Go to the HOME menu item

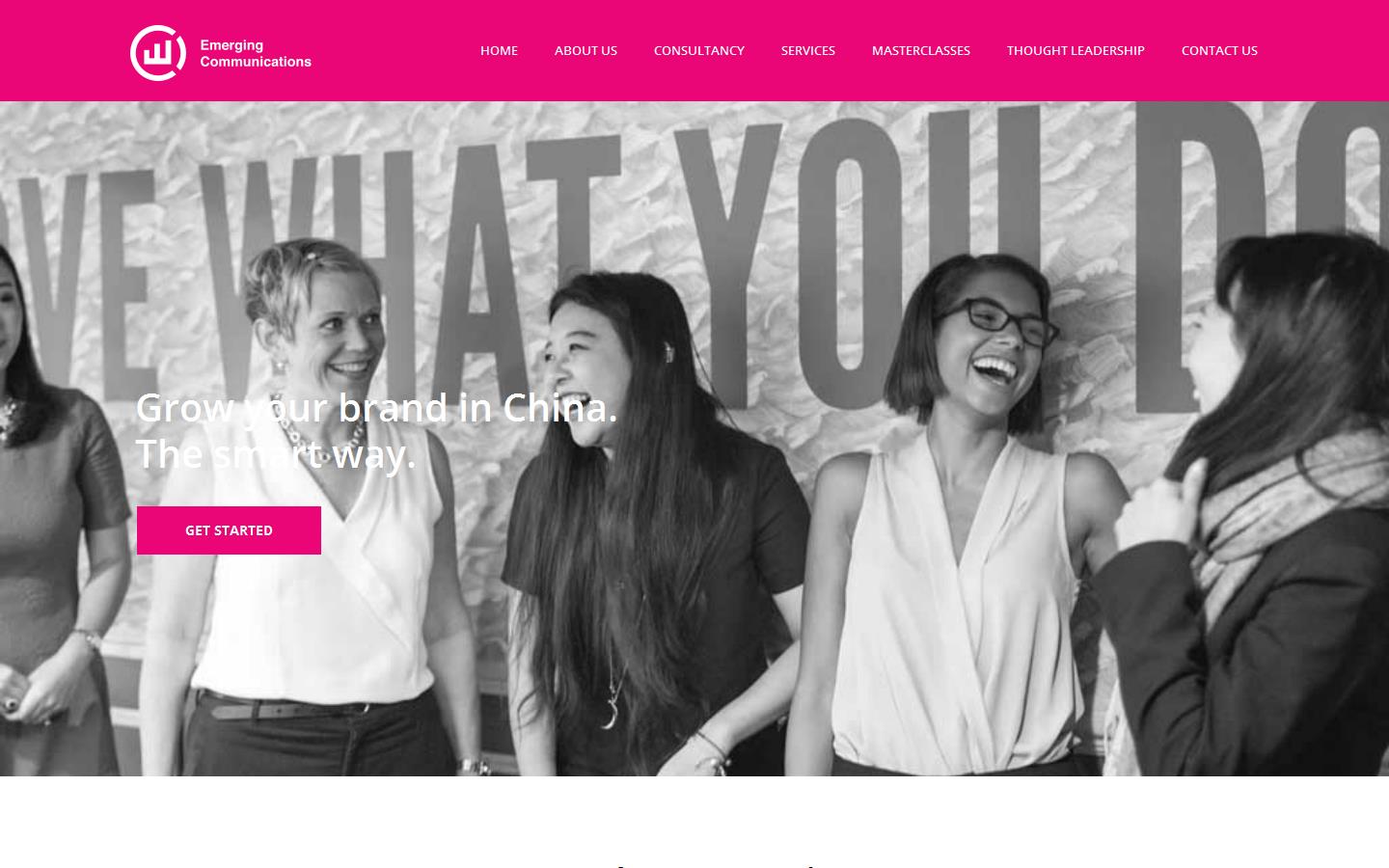coord(499,50)
